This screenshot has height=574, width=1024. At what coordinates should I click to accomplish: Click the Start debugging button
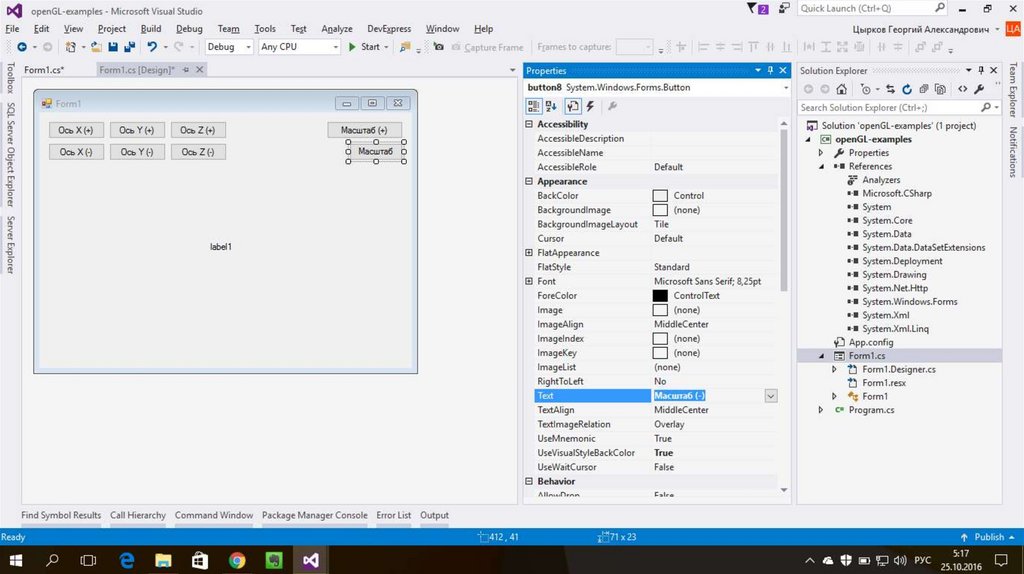point(364,47)
